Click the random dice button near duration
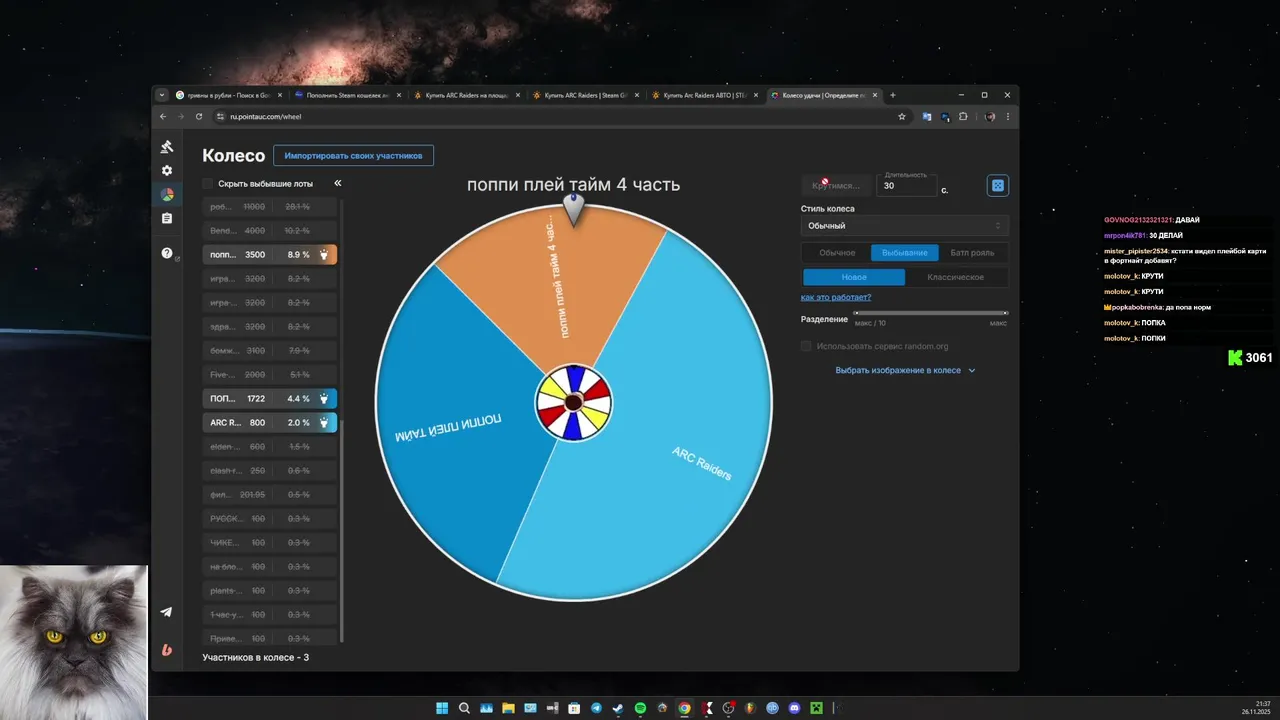 [x=997, y=186]
